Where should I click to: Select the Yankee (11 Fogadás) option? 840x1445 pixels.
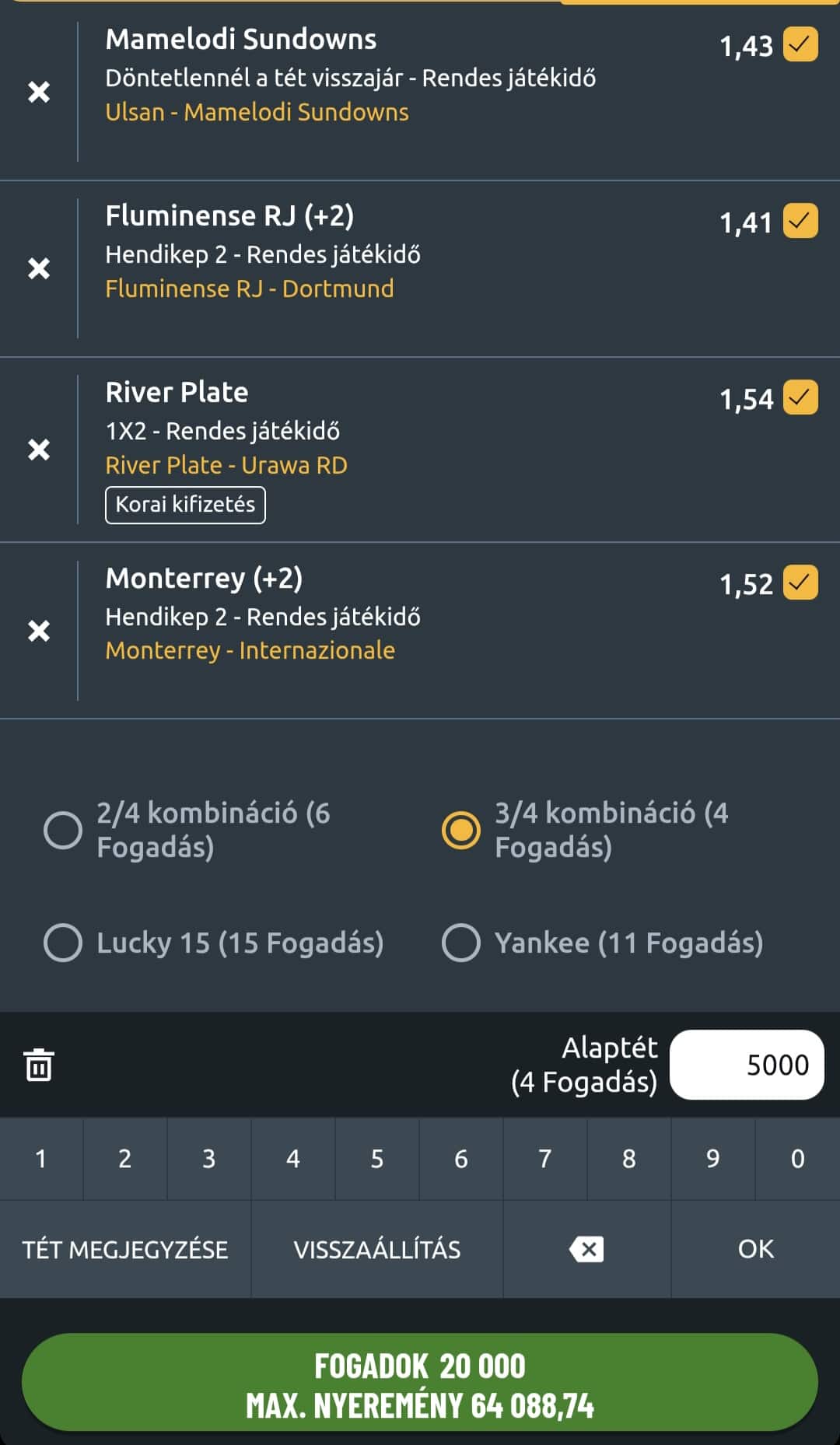tap(461, 943)
